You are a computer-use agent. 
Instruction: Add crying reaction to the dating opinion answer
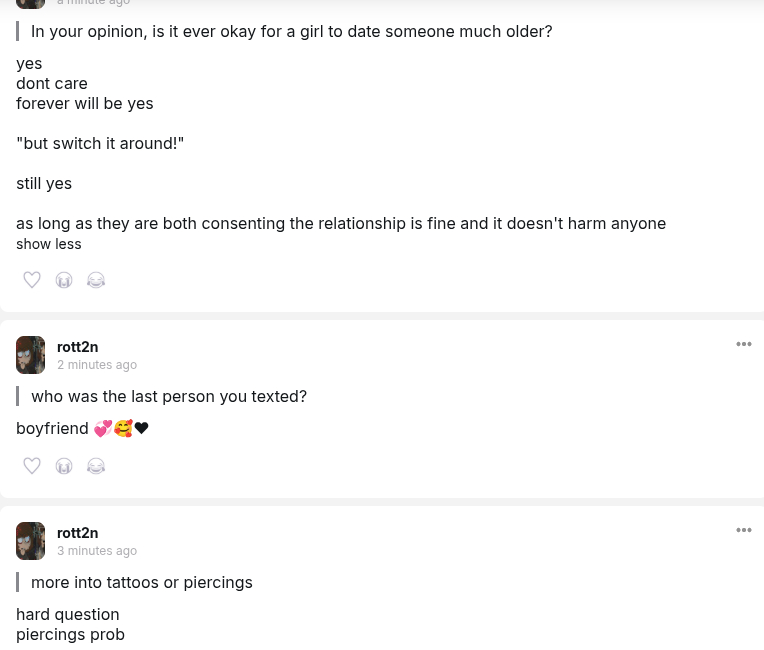[x=64, y=280]
